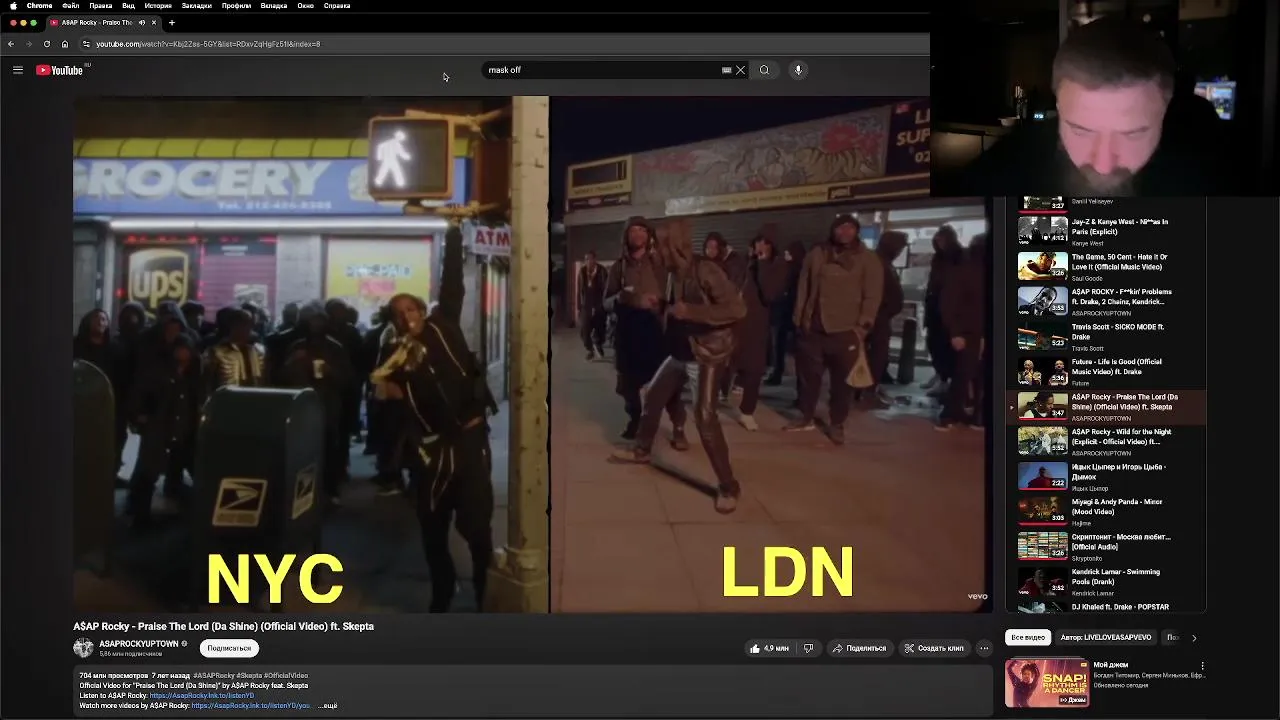1280x720 pixels.
Task: Expand description with ...ещё
Action: click(x=328, y=706)
